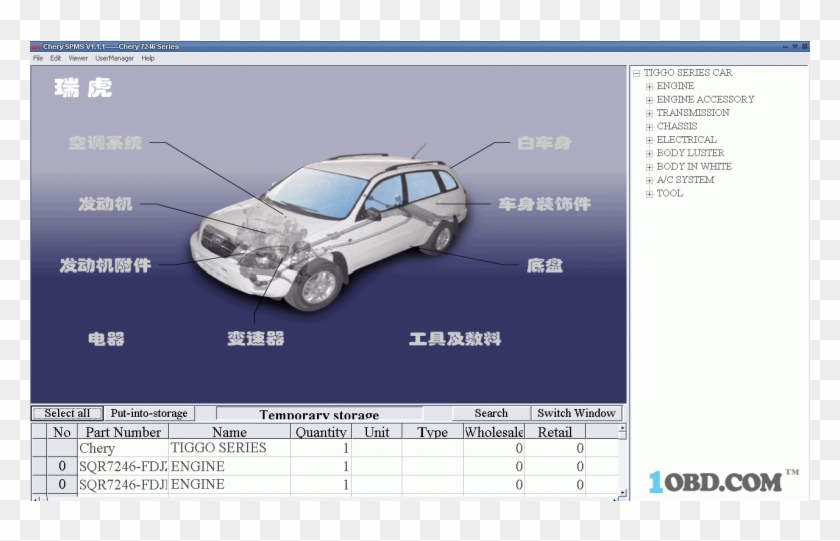
Task: Select ENGINE ACCESSORY in the tree
Action: [x=705, y=99]
